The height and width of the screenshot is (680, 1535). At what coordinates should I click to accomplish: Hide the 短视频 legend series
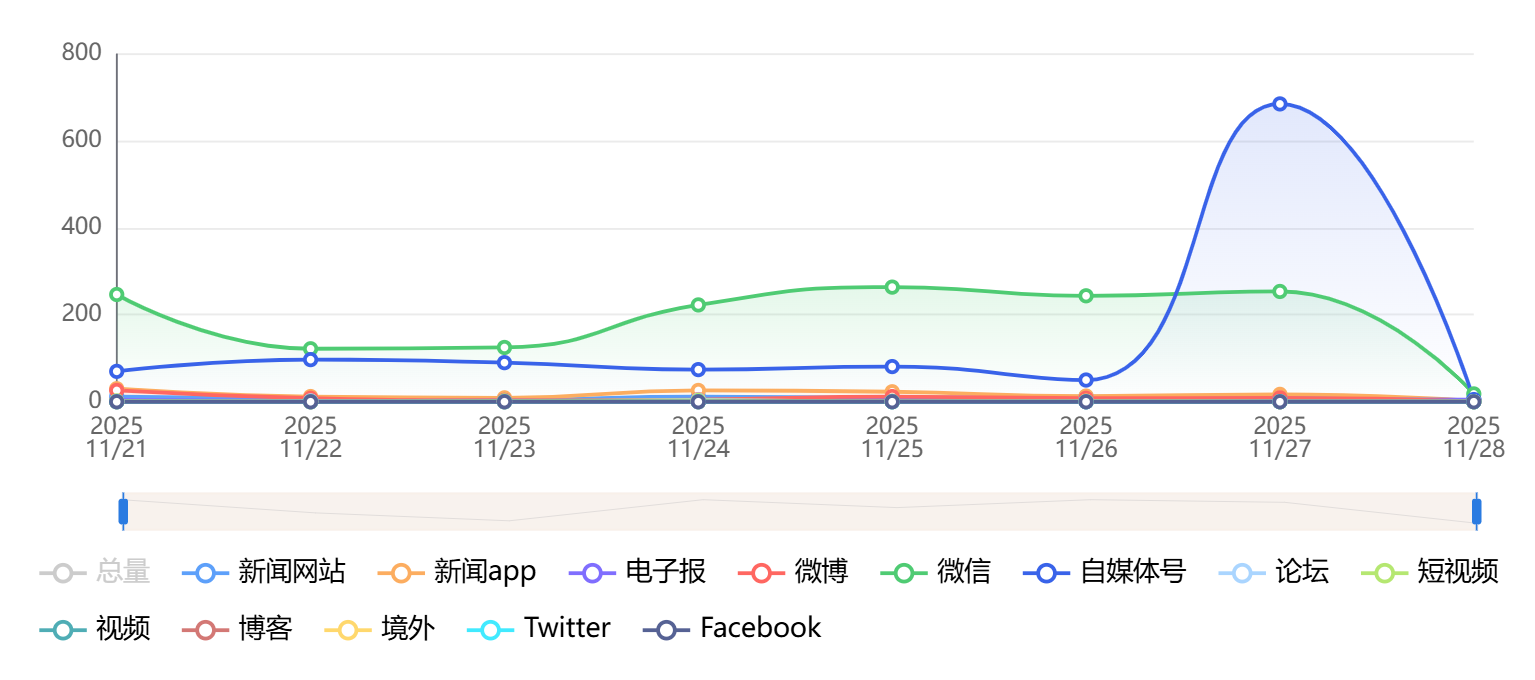(1430, 573)
